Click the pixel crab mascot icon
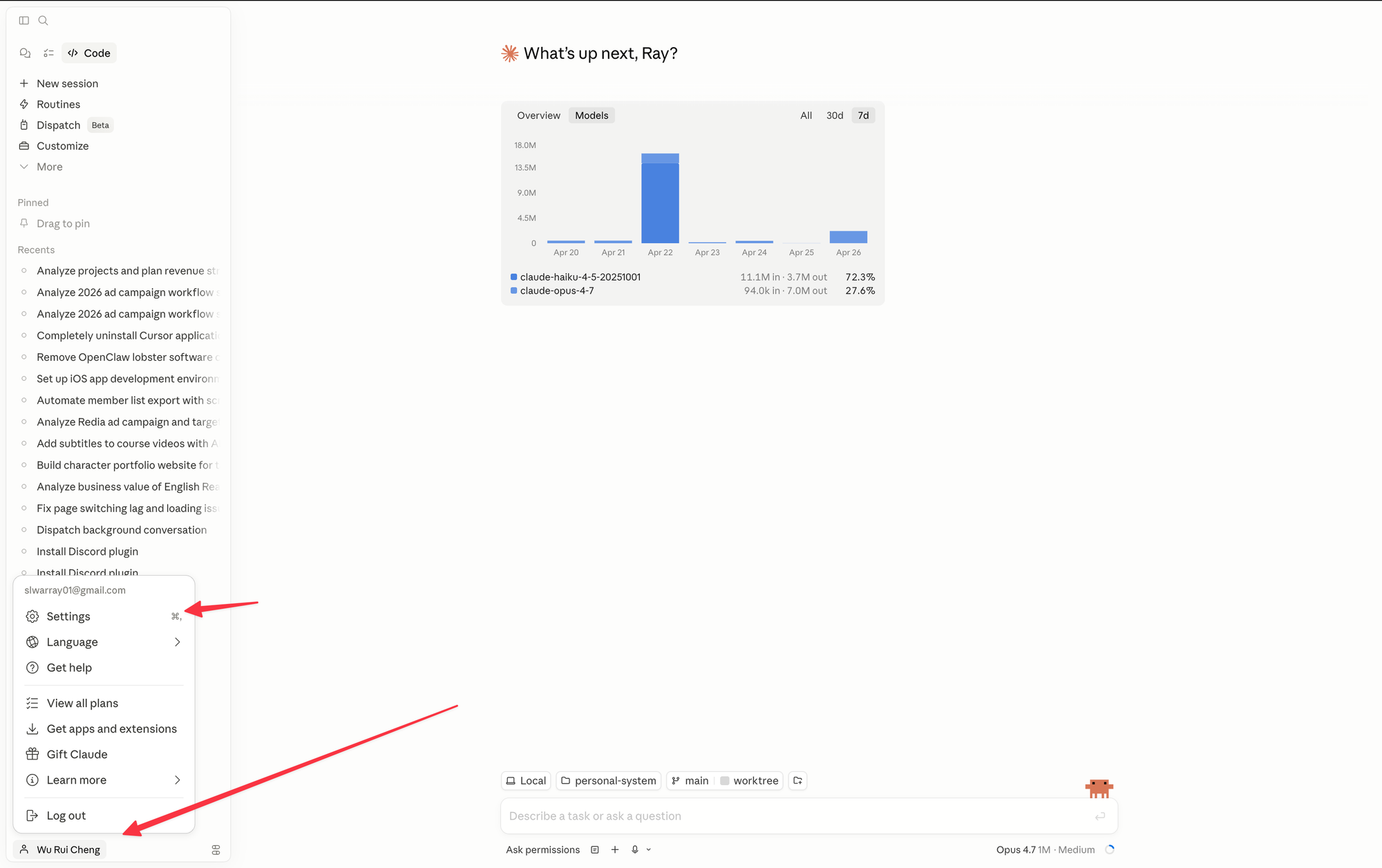1382x868 pixels. tap(1099, 788)
